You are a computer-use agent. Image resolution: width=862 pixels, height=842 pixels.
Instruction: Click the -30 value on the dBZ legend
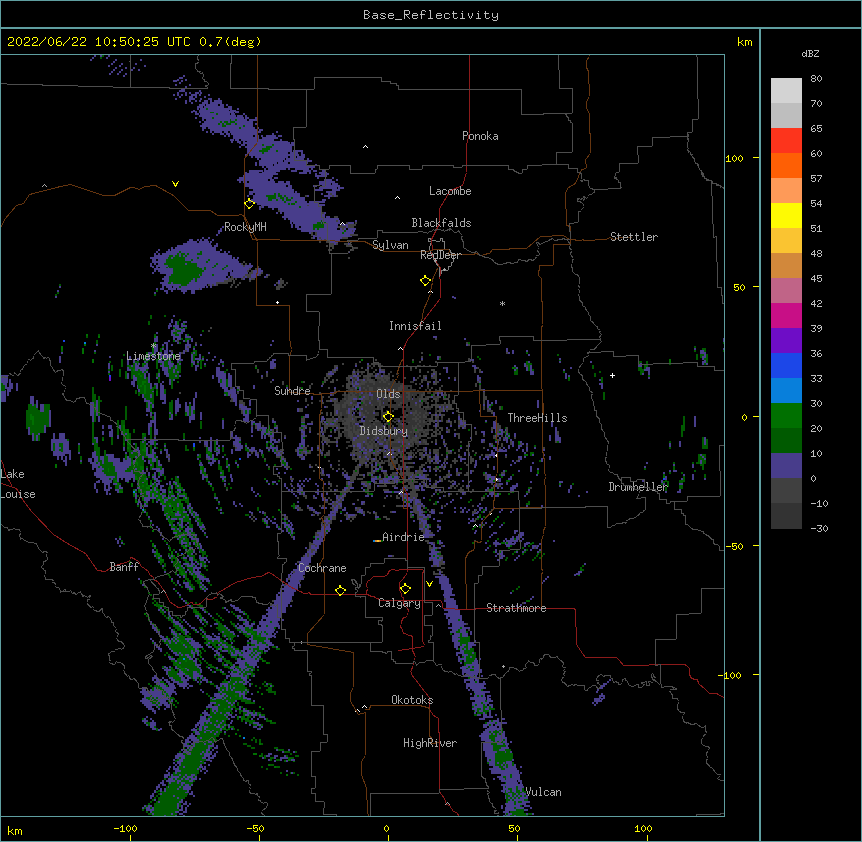click(819, 528)
